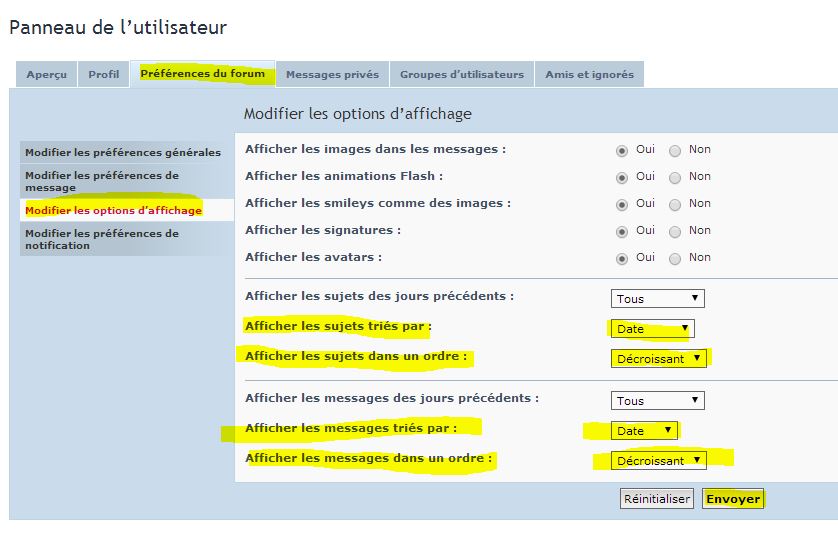
Task: Open Modifier les préférences générales link
Action: pos(123,153)
